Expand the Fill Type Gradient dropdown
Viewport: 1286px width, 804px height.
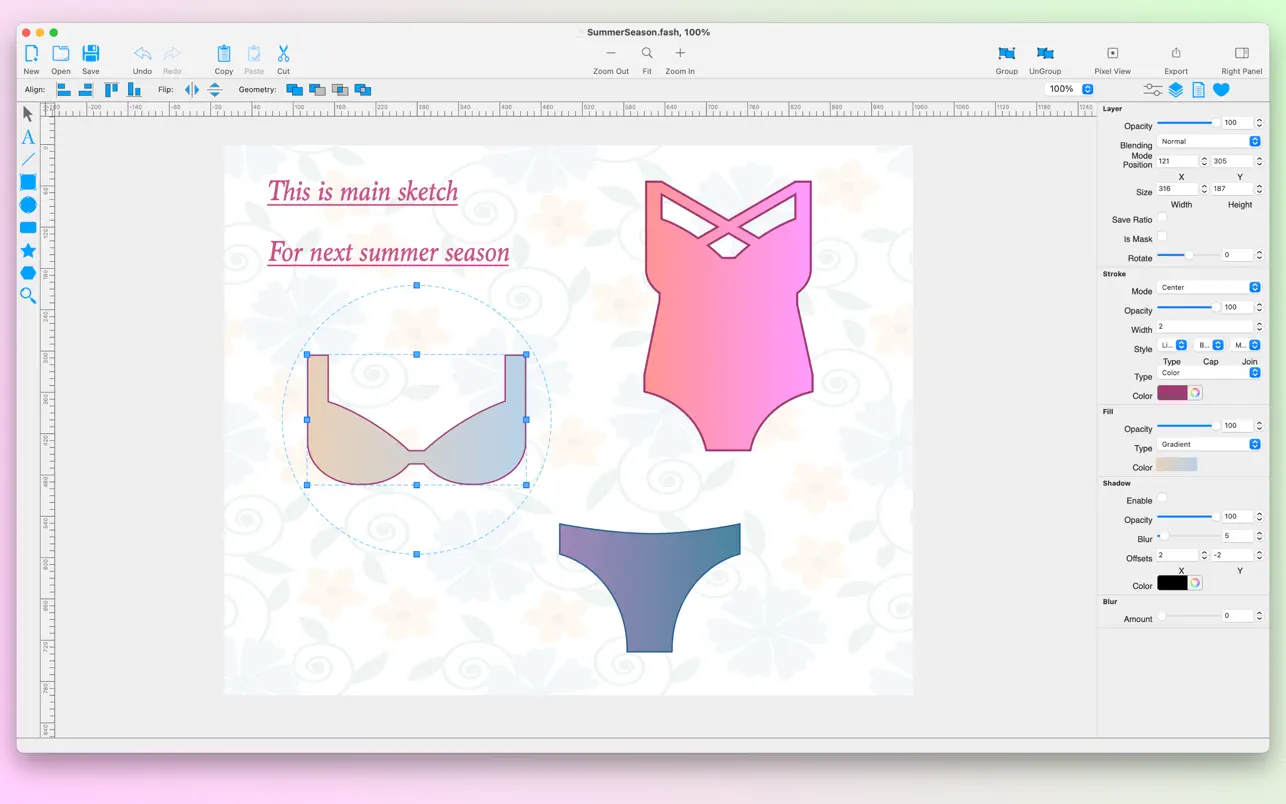[x=1210, y=445]
